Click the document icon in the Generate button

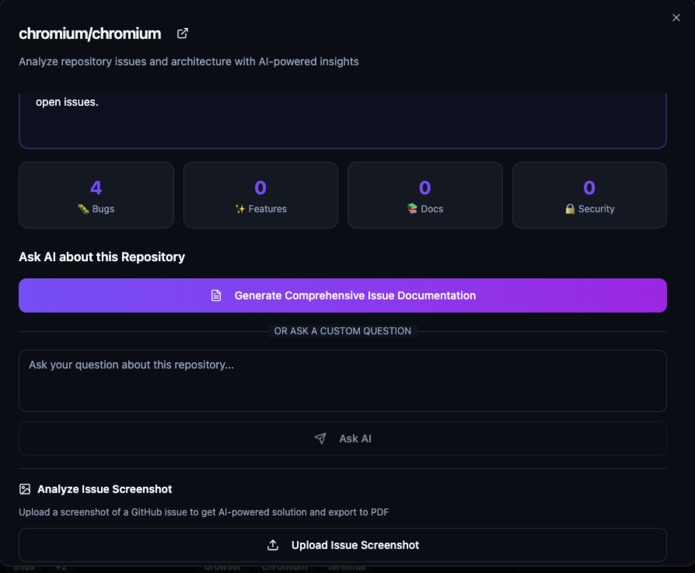[216, 295]
